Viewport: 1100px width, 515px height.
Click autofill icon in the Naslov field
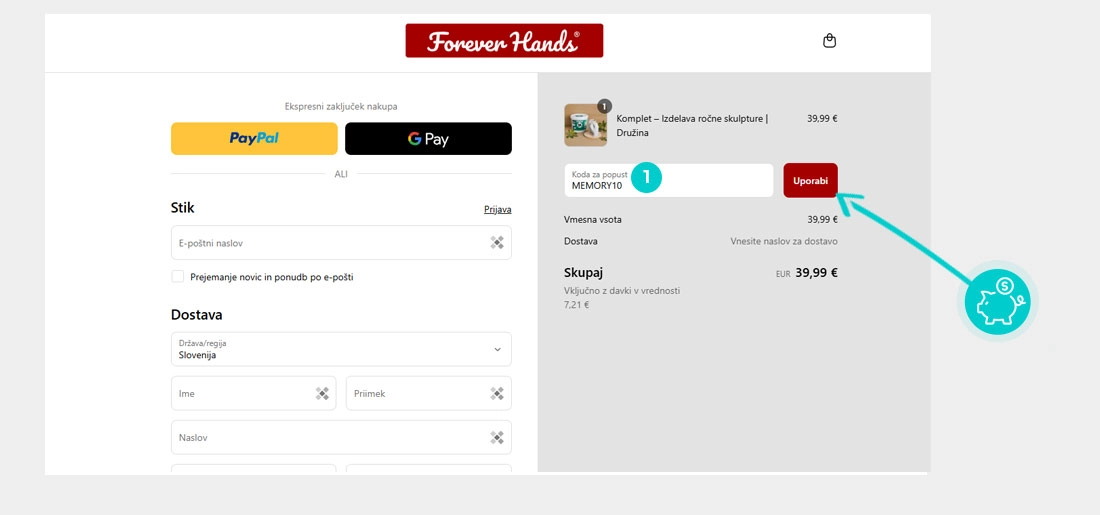pos(497,438)
